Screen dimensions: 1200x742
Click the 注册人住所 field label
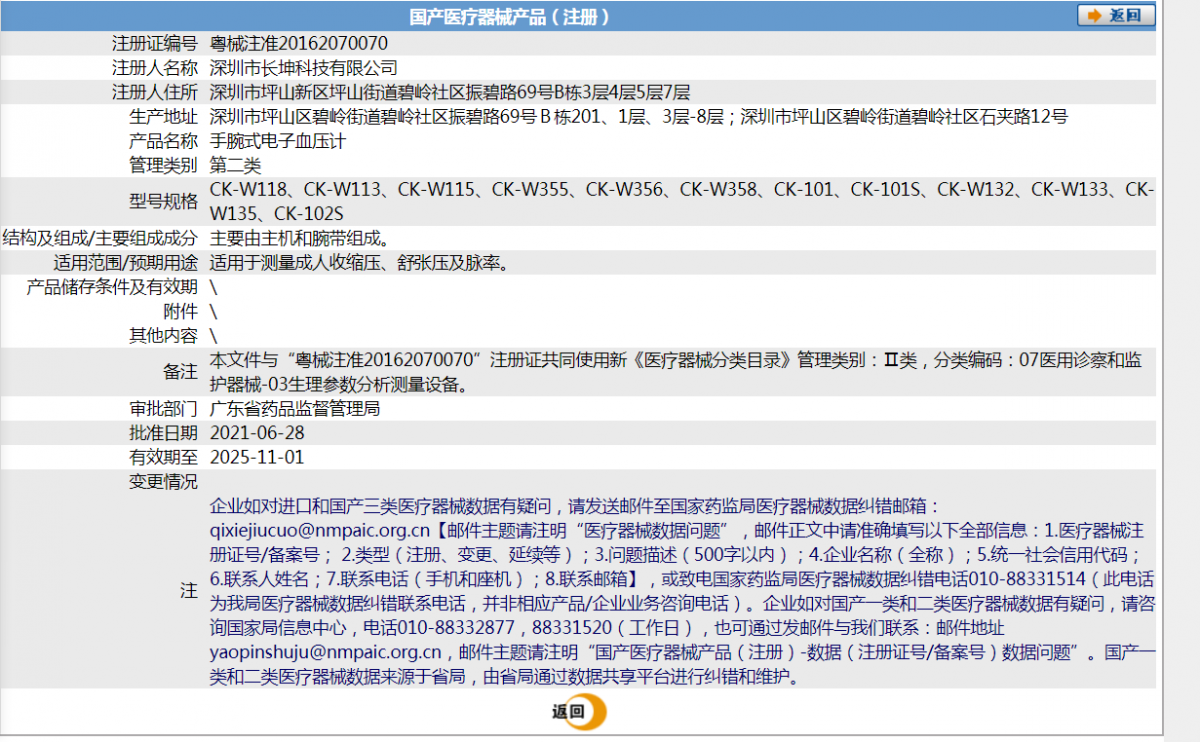(x=154, y=93)
